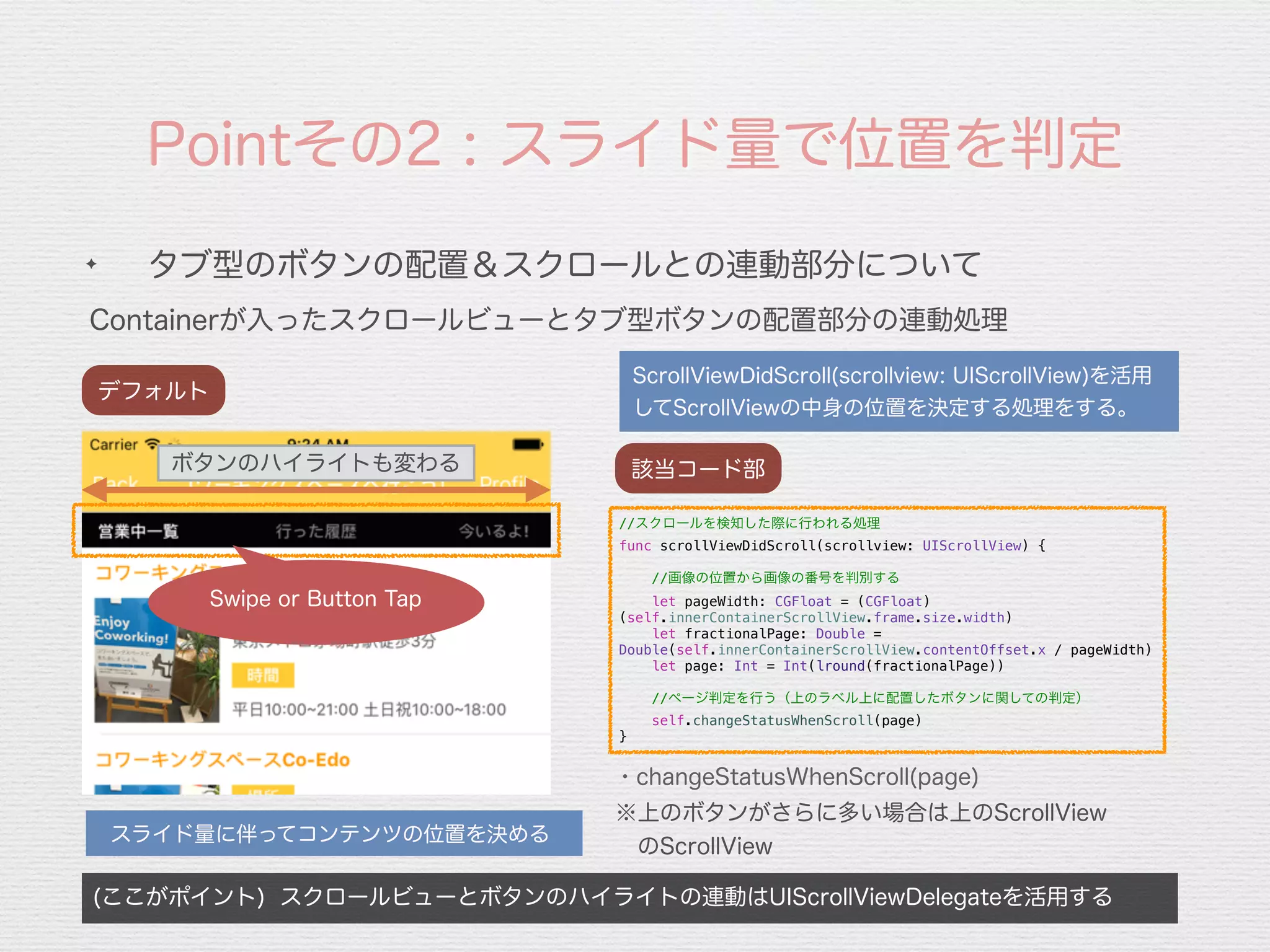Select the 営業中一覧 tab
Viewport: 1270px width, 952px height.
138,531
